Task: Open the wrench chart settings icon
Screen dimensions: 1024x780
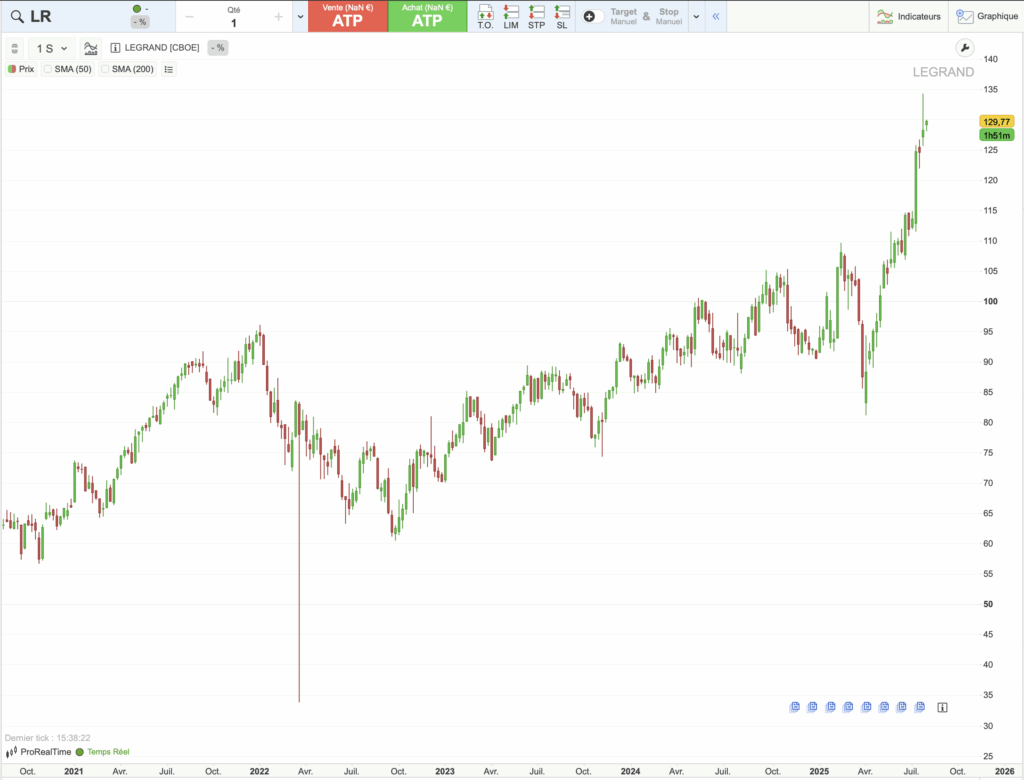Action: (963, 47)
